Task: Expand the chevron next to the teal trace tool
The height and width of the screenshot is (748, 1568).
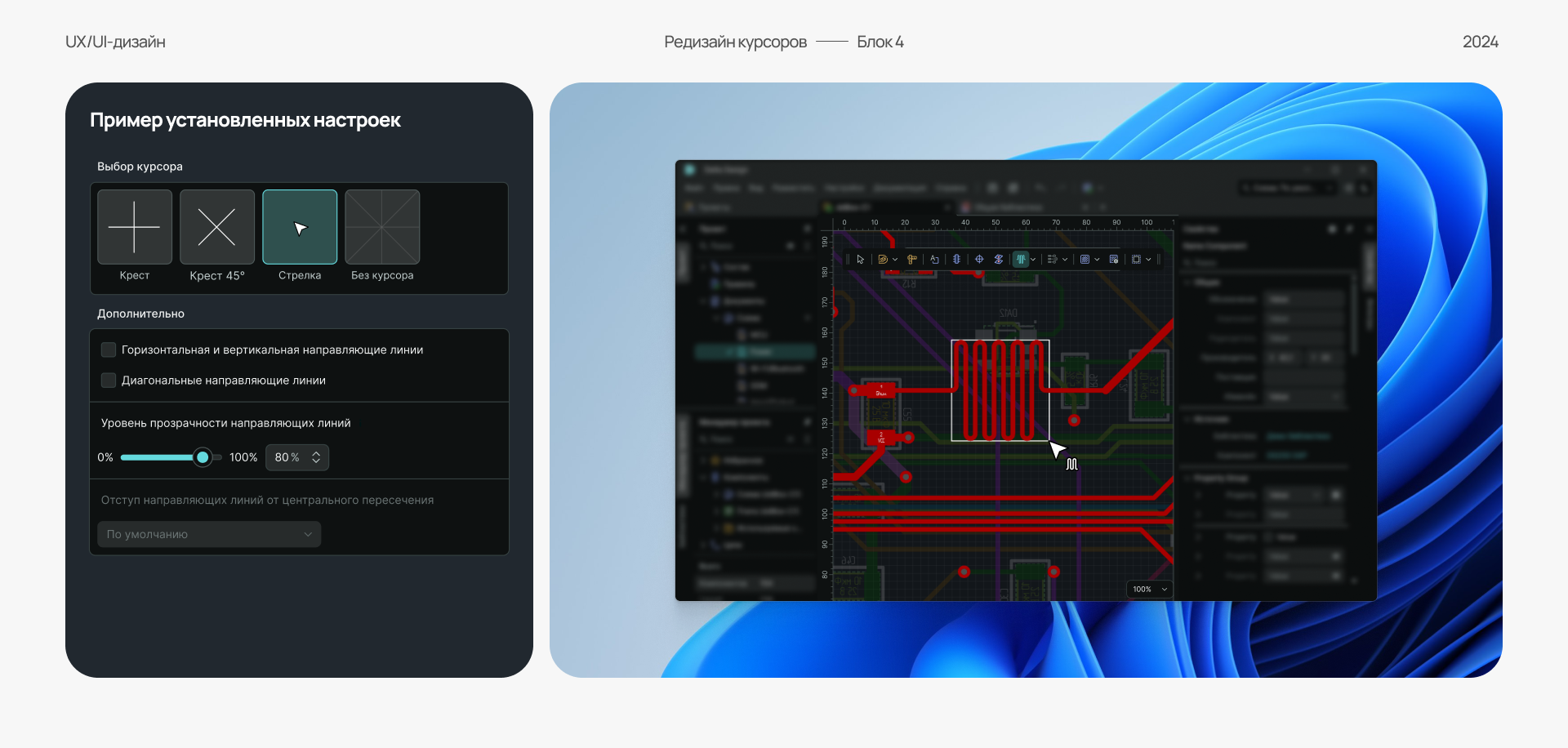Action: click(1033, 259)
